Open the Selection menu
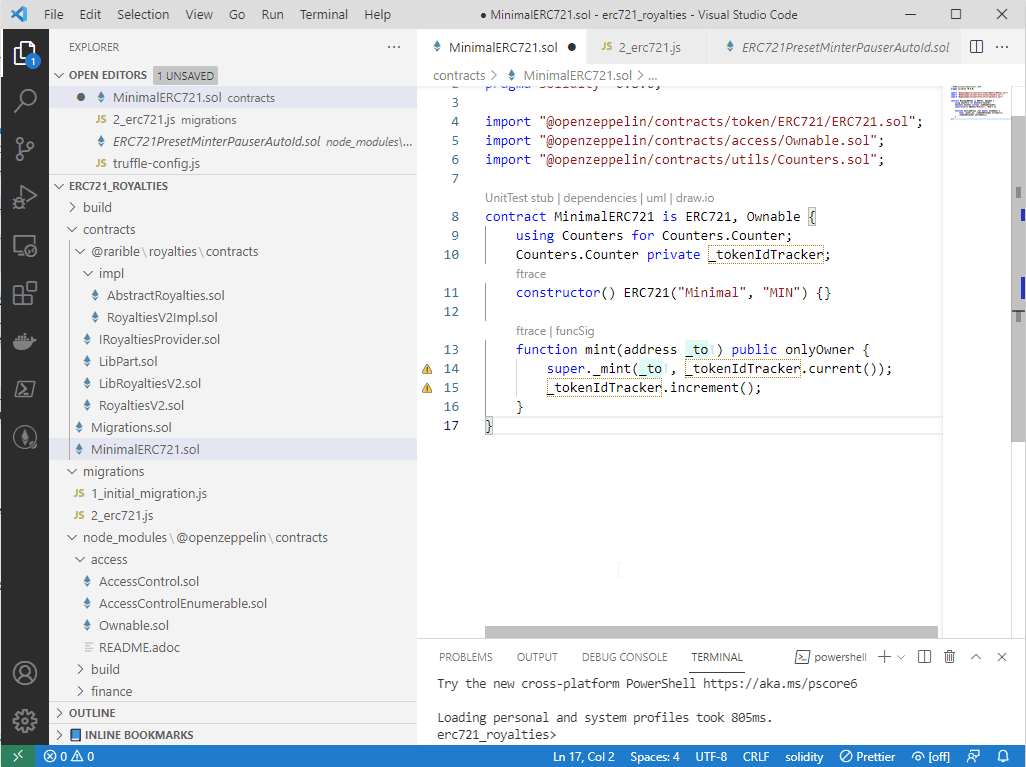 (x=143, y=14)
